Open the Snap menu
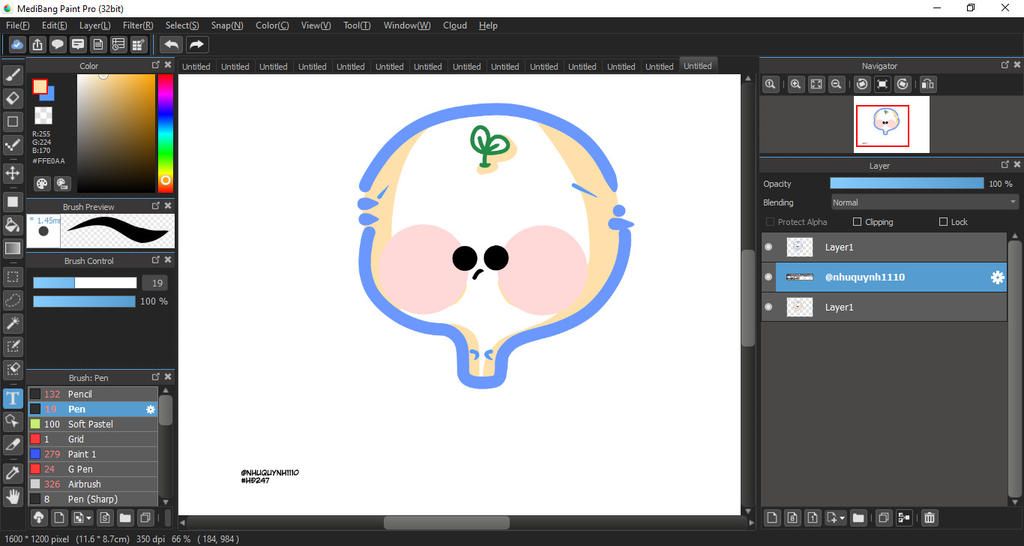This screenshot has height=546, width=1024. 227,25
